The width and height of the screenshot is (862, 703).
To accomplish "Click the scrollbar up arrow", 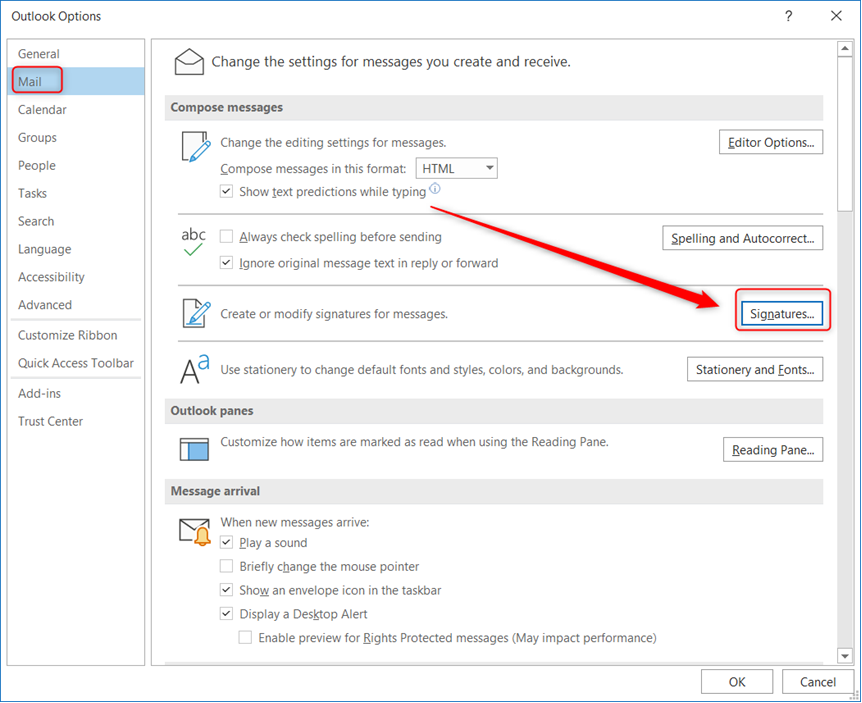I will point(844,49).
